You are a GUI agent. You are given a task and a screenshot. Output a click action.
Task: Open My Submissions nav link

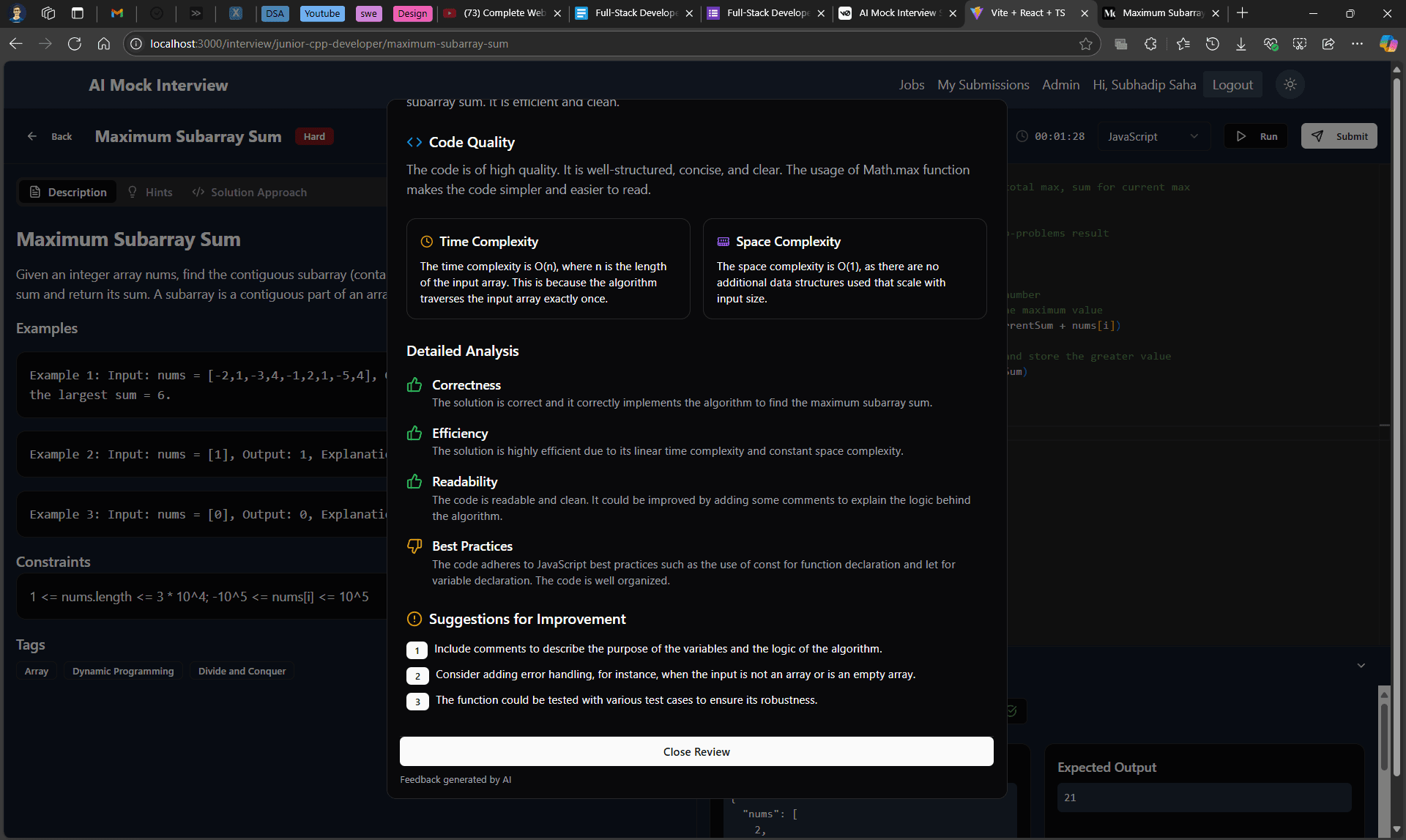(x=983, y=85)
